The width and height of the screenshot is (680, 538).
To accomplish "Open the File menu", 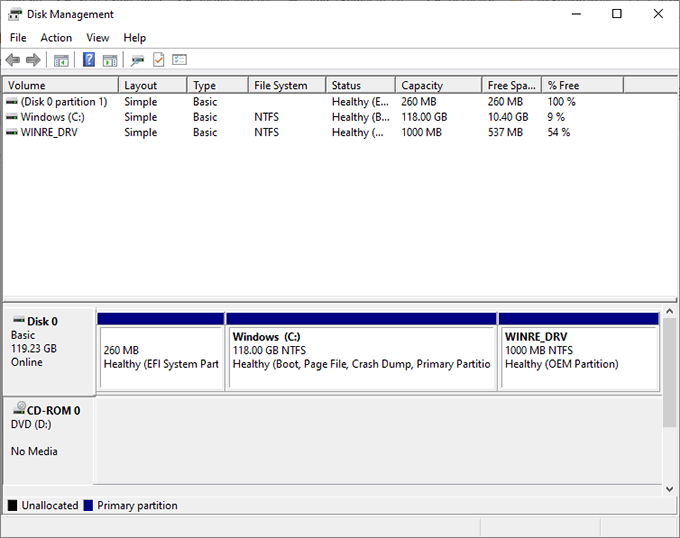I will point(18,38).
